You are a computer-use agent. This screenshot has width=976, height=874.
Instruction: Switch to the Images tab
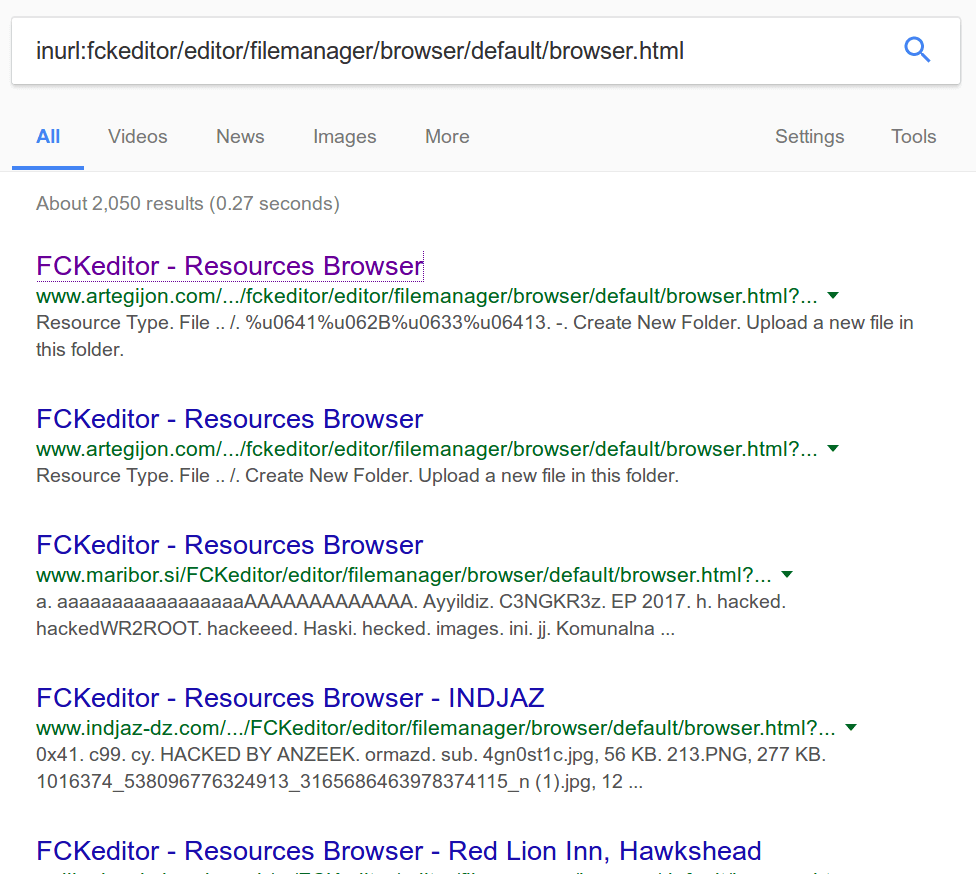(344, 137)
